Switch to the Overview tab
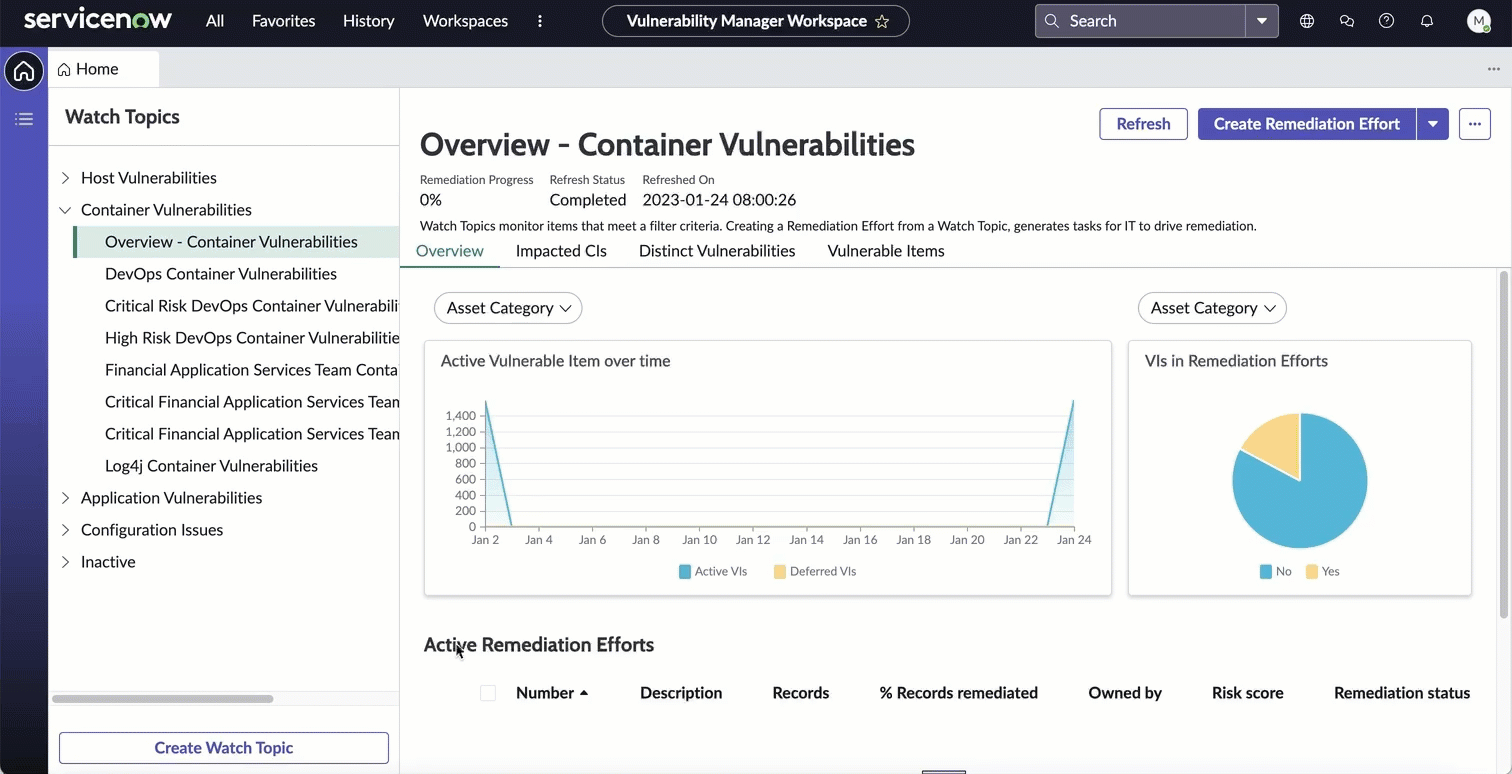Image resolution: width=1512 pixels, height=774 pixels. [x=450, y=251]
